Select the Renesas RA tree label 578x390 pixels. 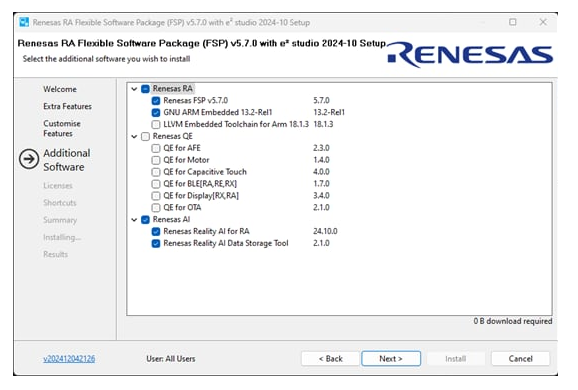point(173,89)
